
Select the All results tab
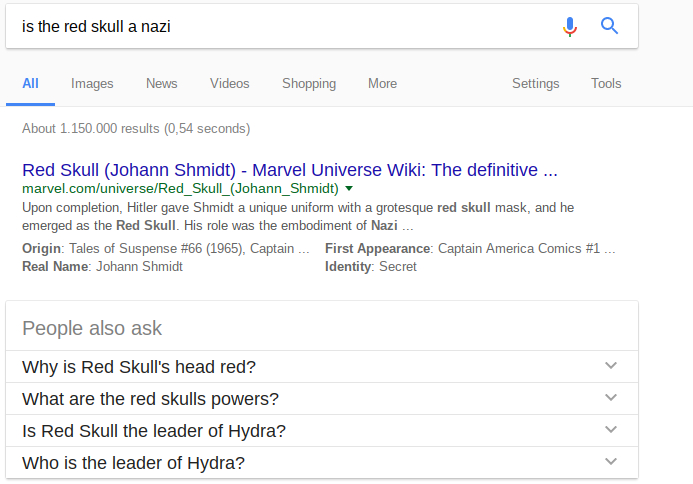30,84
